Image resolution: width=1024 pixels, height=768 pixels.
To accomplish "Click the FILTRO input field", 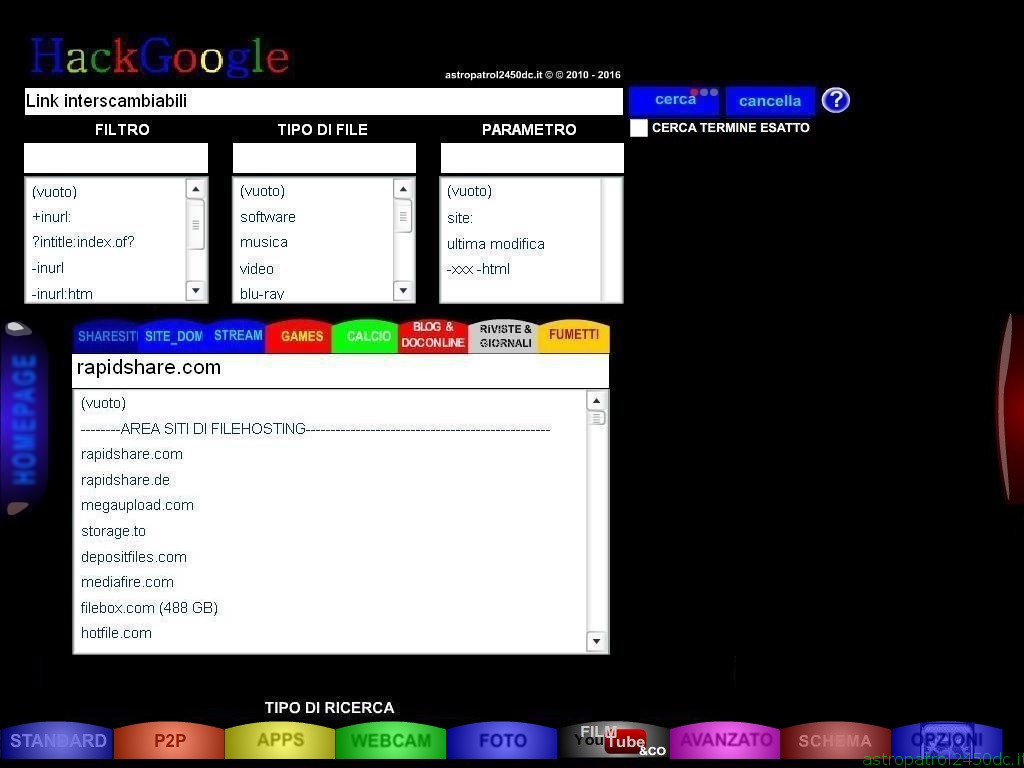I will coord(116,158).
